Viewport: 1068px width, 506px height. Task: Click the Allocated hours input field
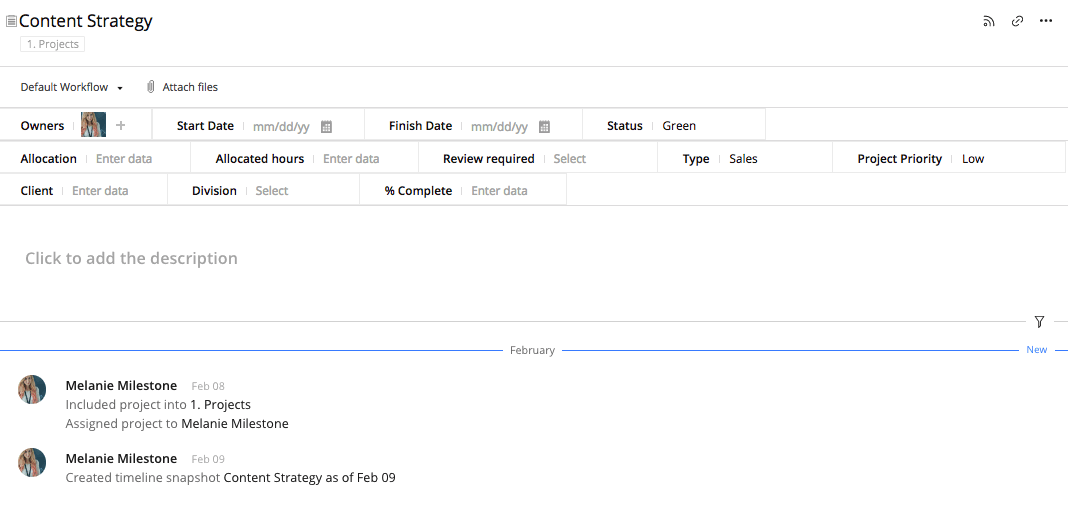(x=351, y=159)
